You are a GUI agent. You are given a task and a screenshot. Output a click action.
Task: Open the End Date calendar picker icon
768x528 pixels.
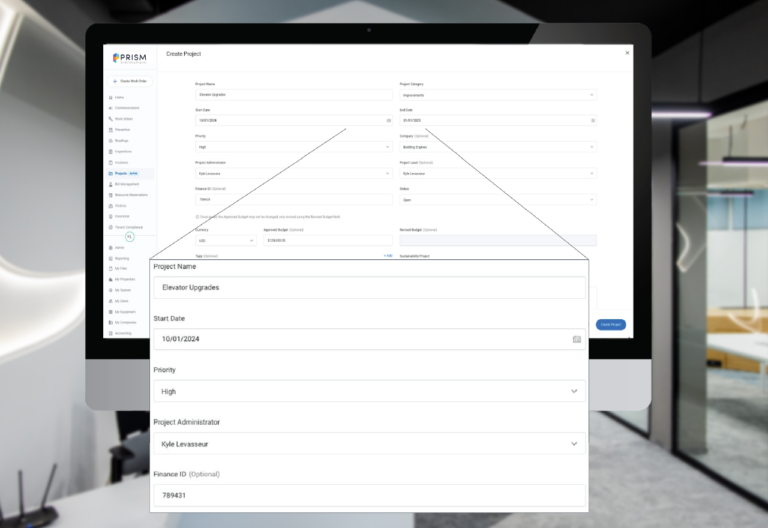[592, 120]
